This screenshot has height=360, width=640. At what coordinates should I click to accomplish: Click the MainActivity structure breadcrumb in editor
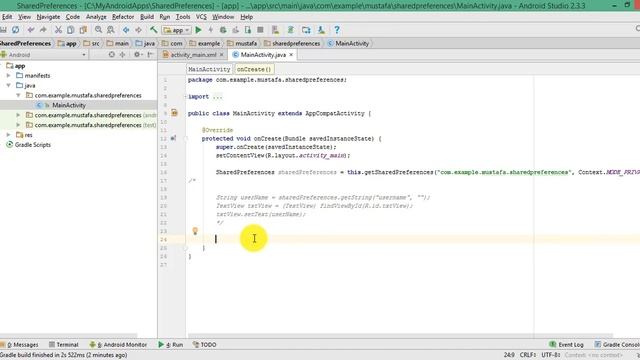209,69
